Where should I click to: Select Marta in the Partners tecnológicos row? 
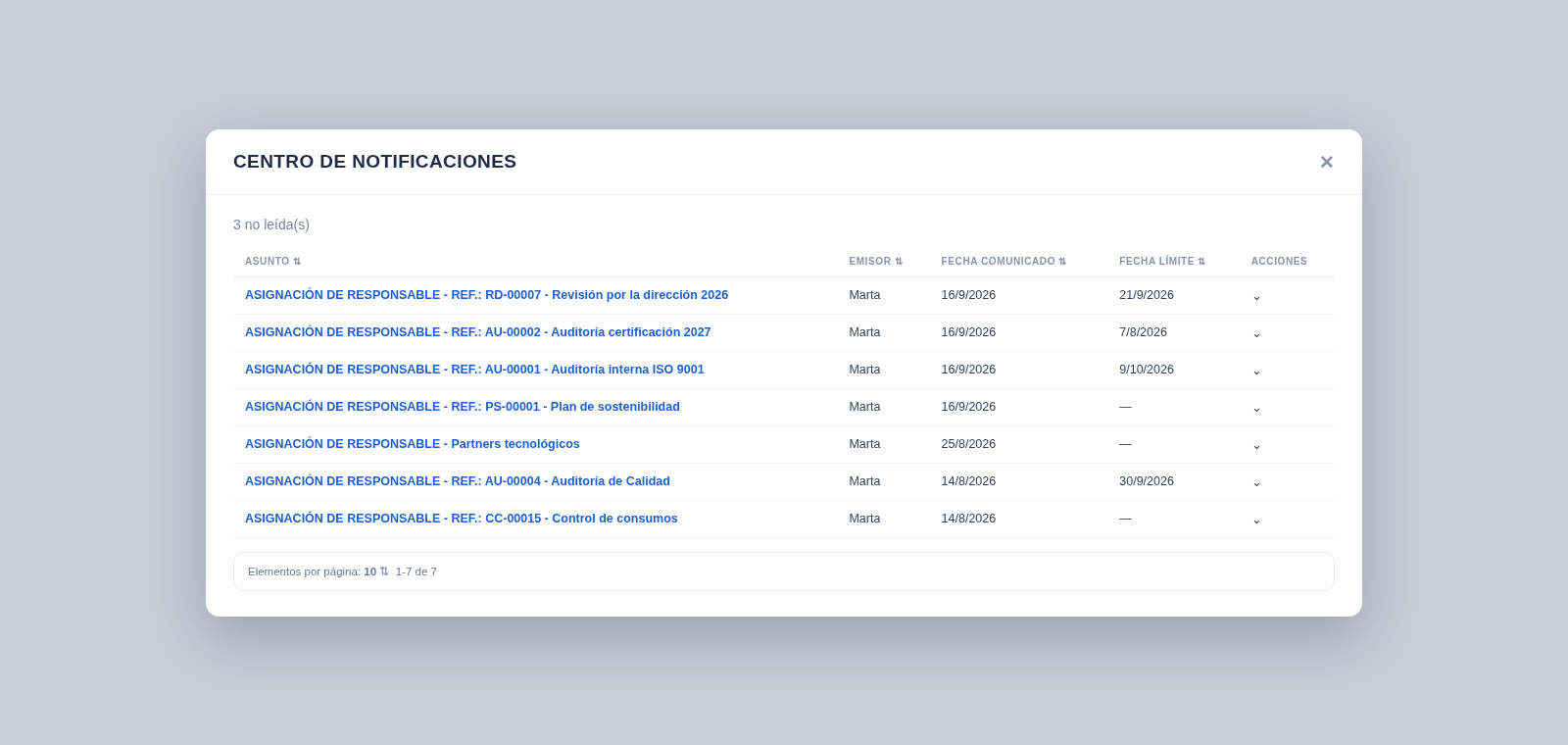(x=864, y=444)
